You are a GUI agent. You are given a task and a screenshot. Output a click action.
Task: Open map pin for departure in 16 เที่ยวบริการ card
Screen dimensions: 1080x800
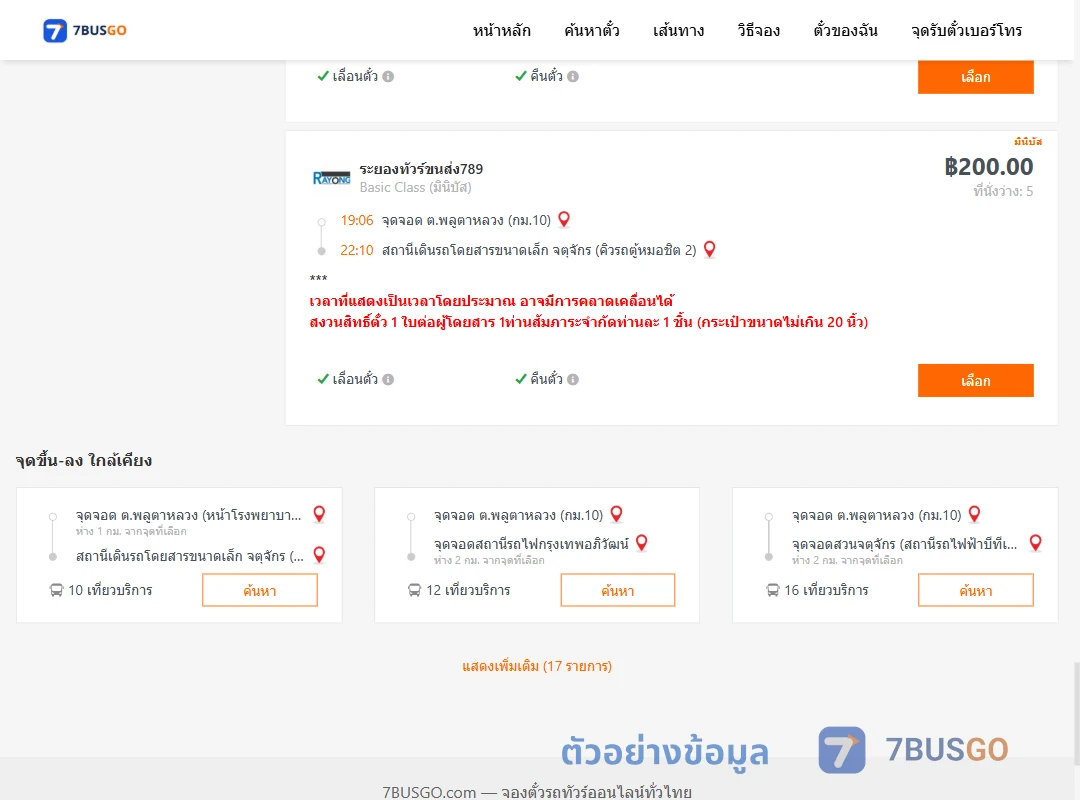pos(974,514)
